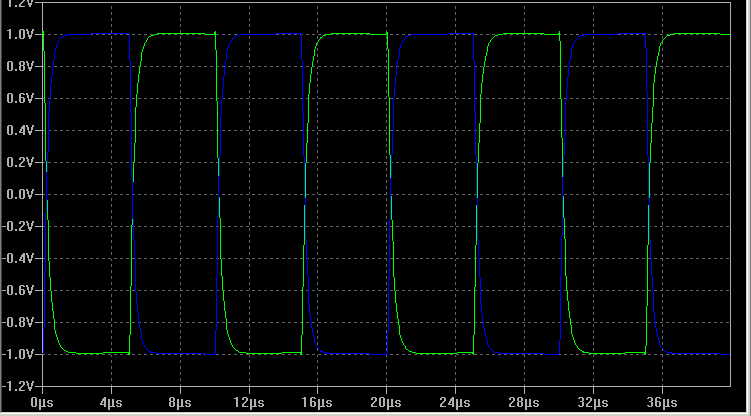751x416 pixels.
Task: Click the 20µs time axis label
Action: (386, 403)
